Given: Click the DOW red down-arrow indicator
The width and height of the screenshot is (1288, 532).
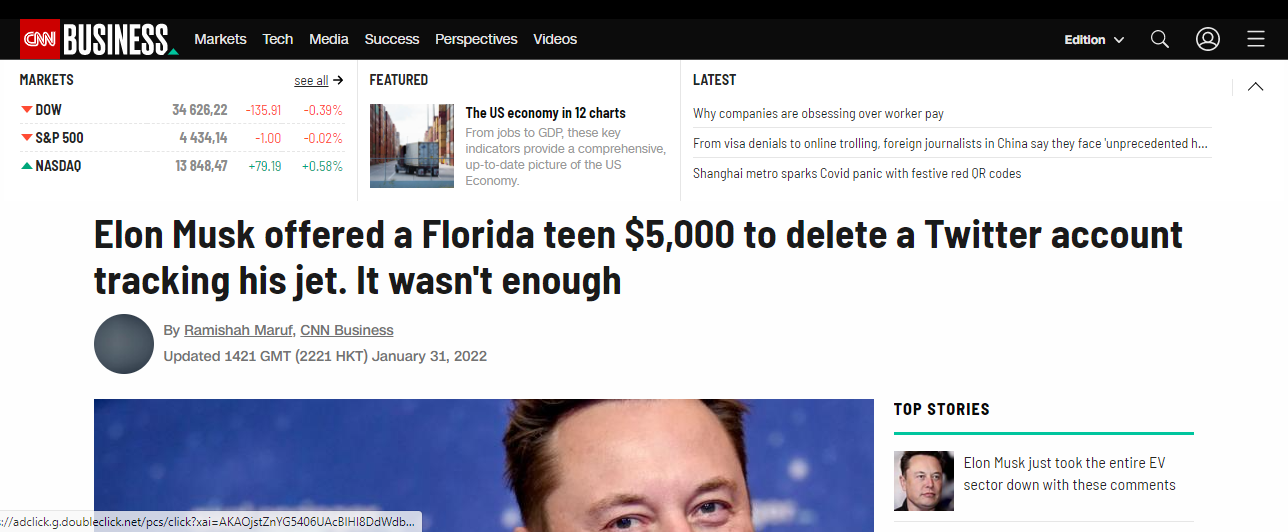Looking at the screenshot, I should click(26, 110).
